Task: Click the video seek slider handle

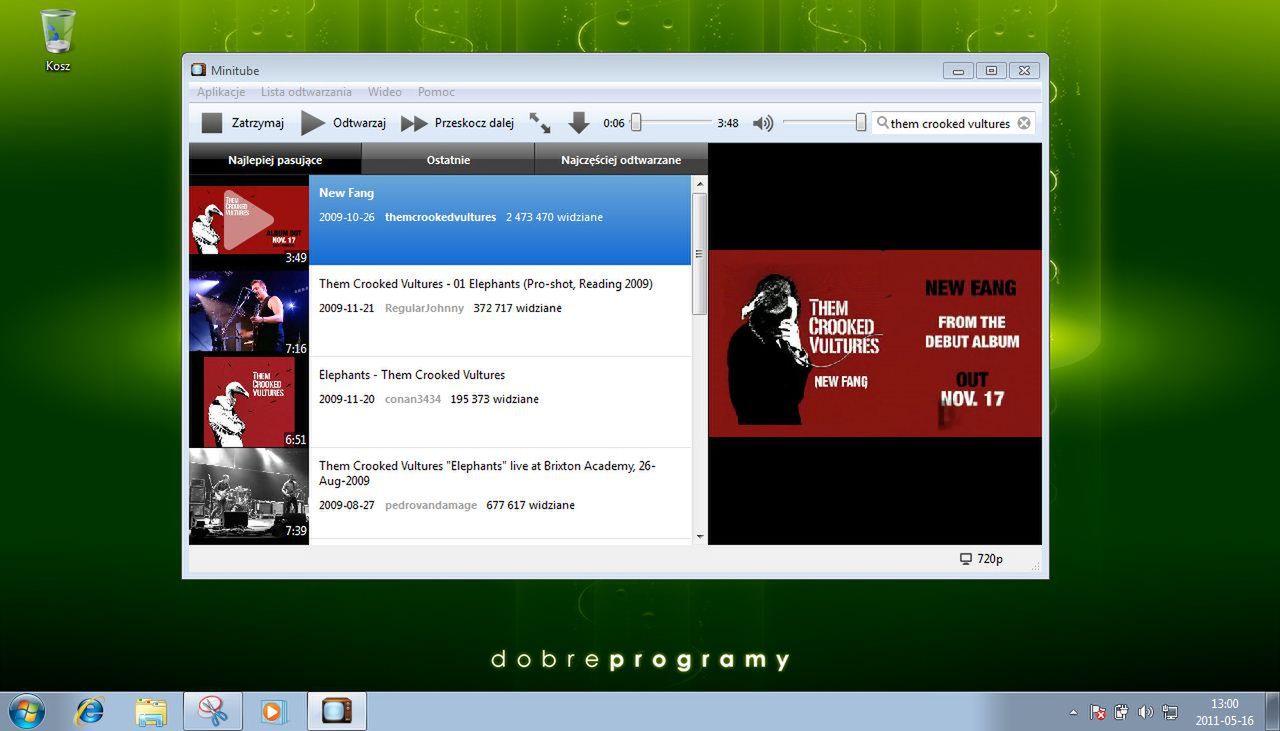Action: 635,123
